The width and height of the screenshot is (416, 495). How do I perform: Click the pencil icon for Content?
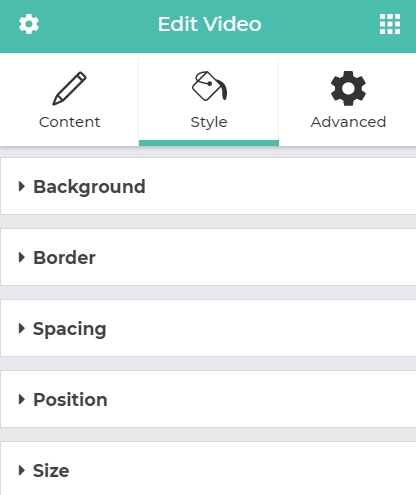coord(69,88)
